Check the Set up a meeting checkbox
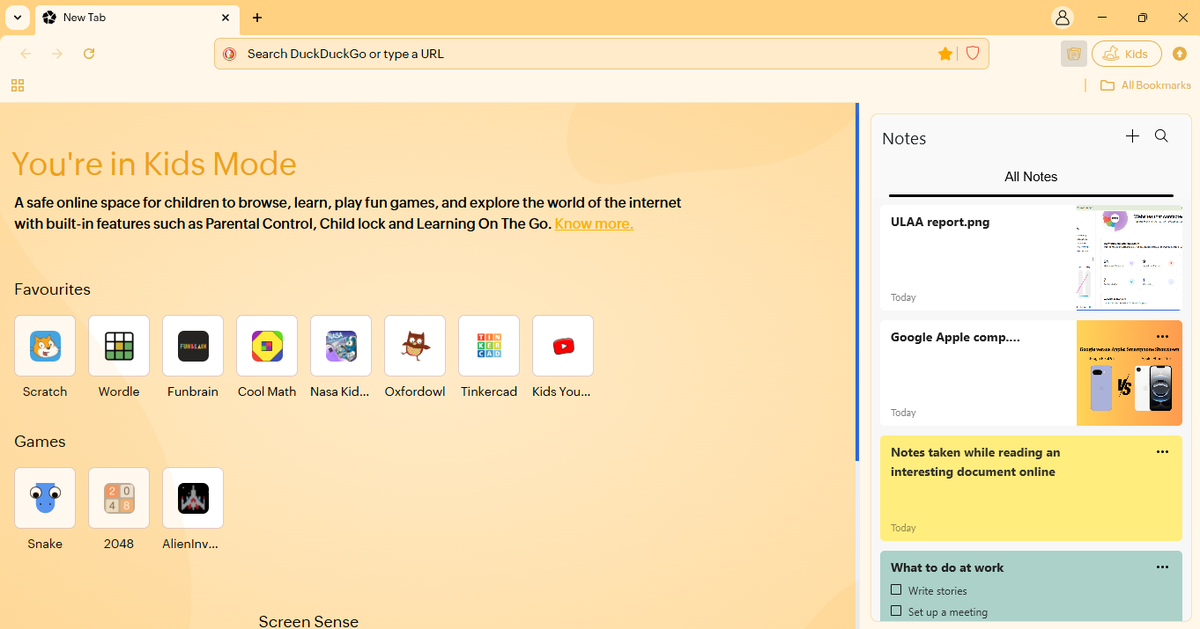This screenshot has height=629, width=1200. [896, 611]
